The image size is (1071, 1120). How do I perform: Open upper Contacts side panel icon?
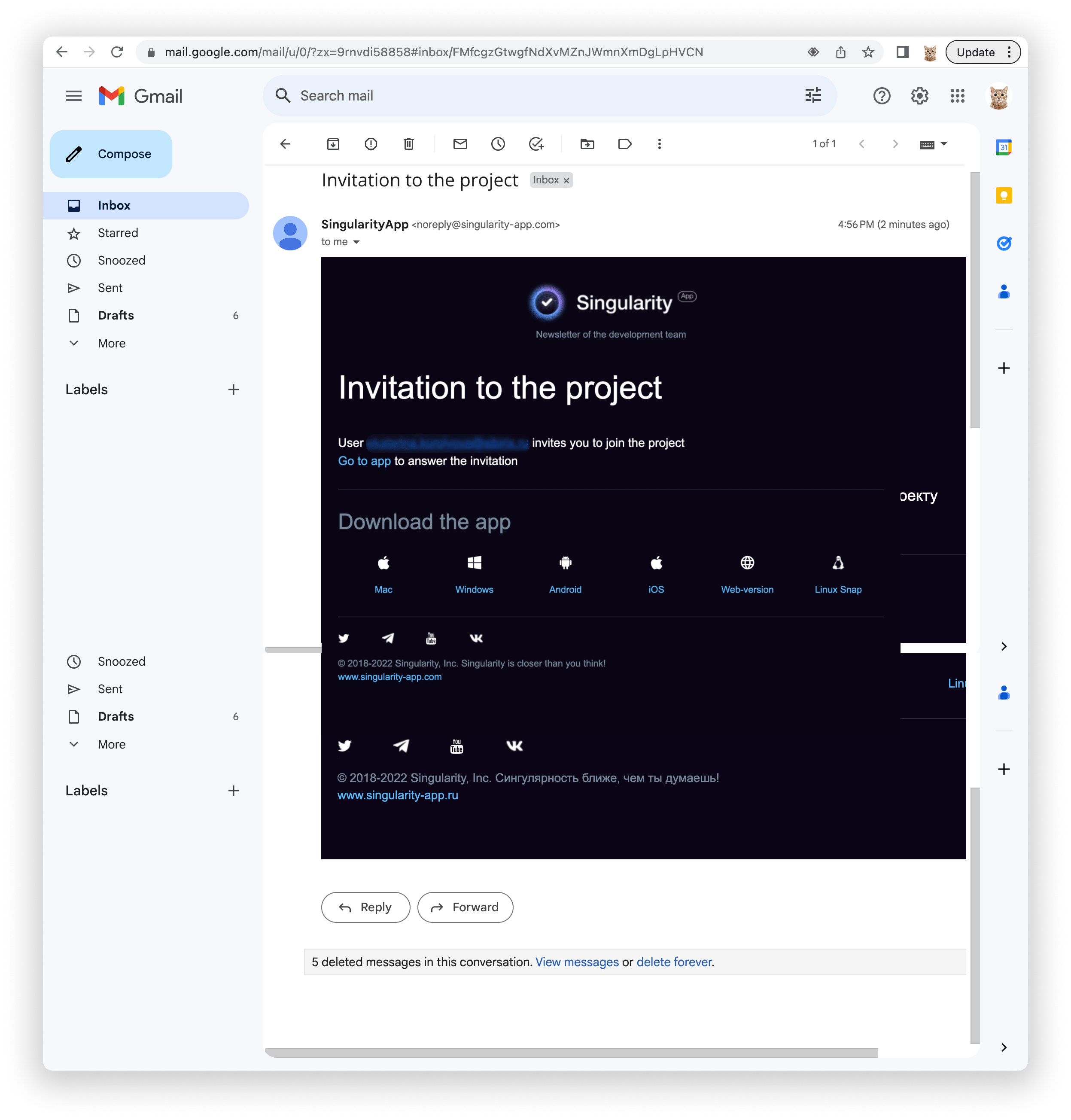[1004, 292]
